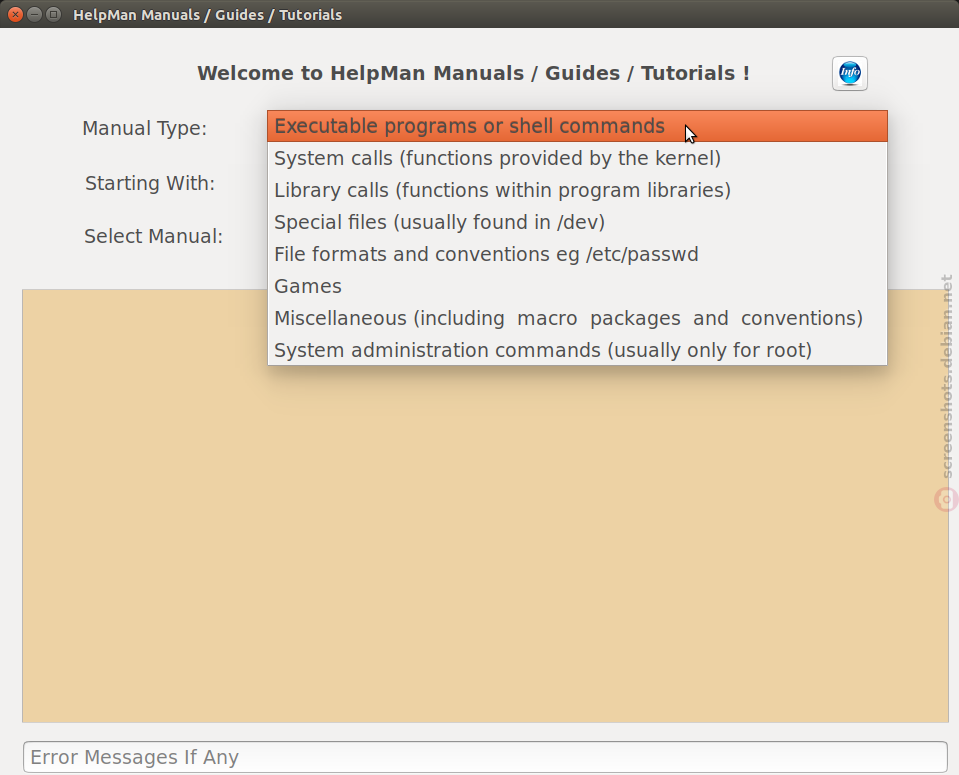This screenshot has height=775, width=959.
Task: Click the Welcome to HelpMan heading
Action: coord(473,73)
